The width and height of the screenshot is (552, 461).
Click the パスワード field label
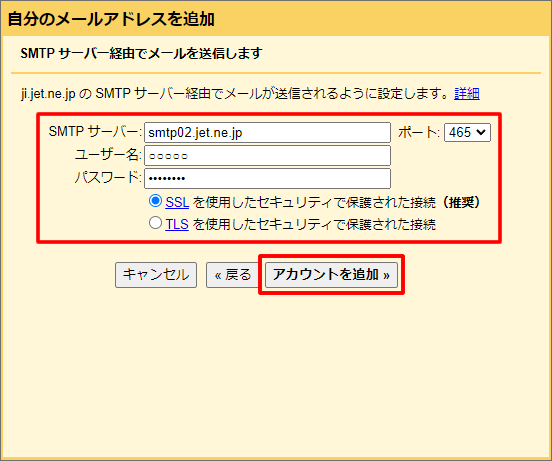pyautogui.click(x=108, y=177)
